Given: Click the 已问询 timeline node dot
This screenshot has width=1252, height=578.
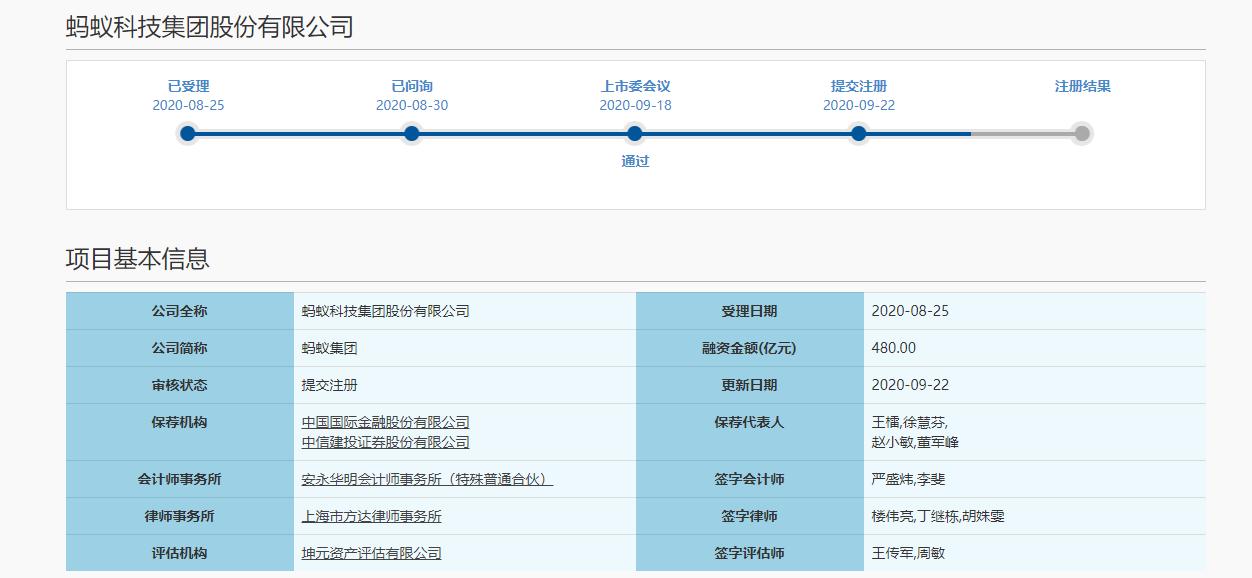Looking at the screenshot, I should tap(411, 134).
